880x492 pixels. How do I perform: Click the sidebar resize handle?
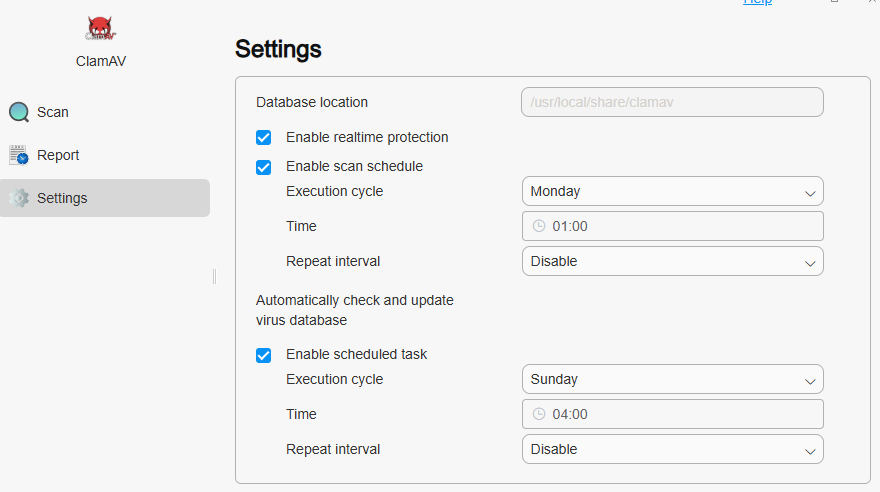[x=214, y=276]
